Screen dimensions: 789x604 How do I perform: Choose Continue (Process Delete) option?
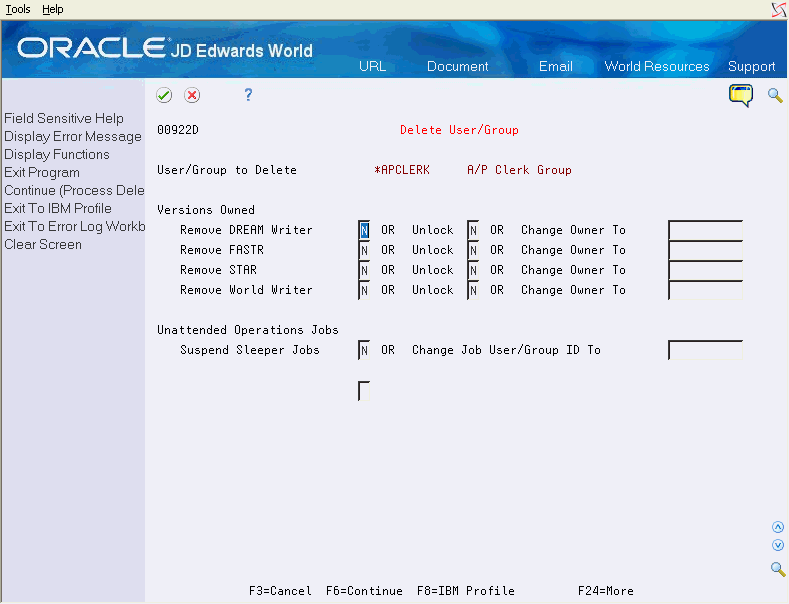click(74, 190)
